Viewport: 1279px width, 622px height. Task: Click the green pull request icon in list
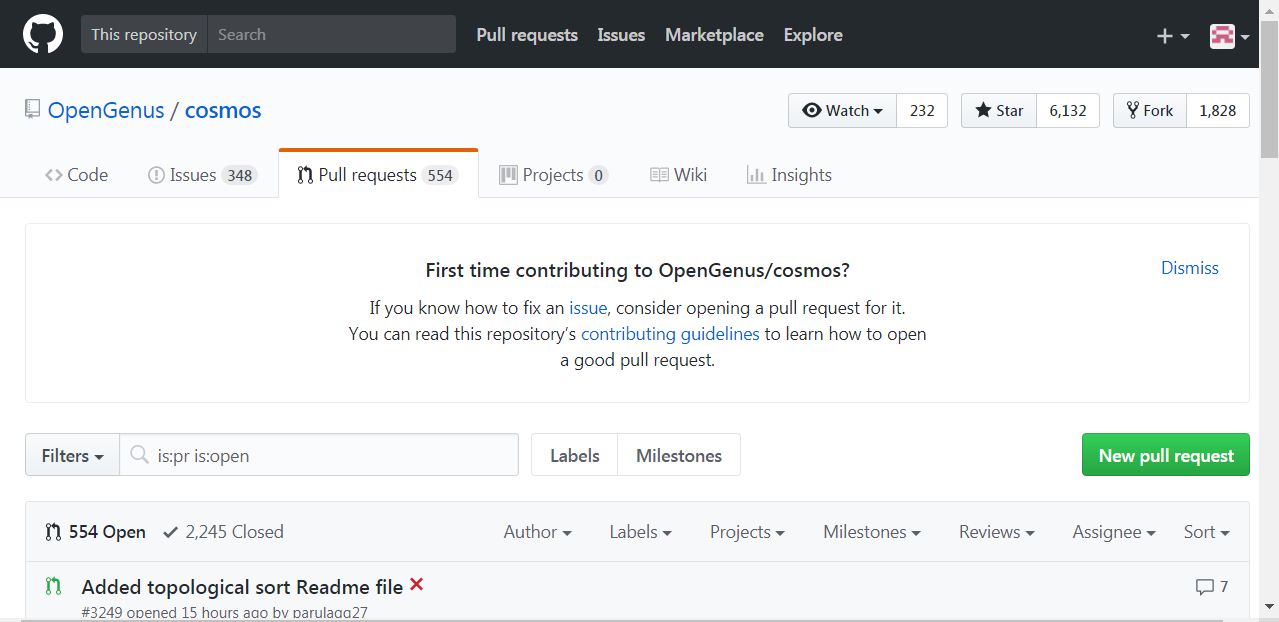(x=53, y=586)
